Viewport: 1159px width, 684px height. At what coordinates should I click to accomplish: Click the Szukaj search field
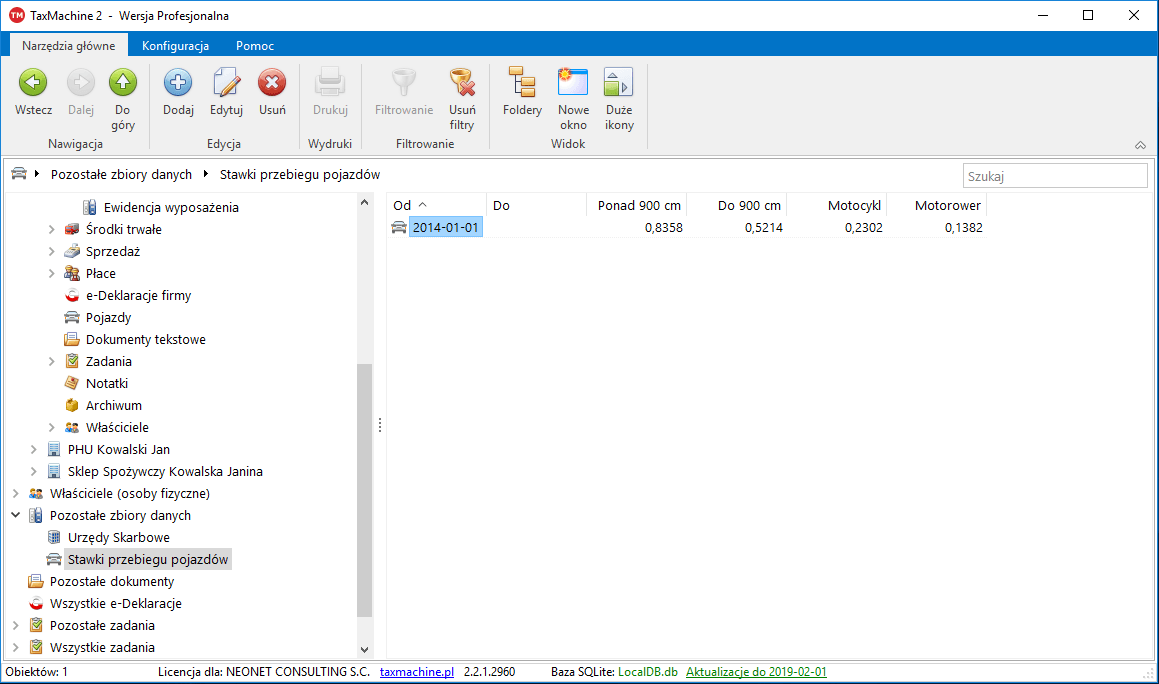tap(1054, 176)
